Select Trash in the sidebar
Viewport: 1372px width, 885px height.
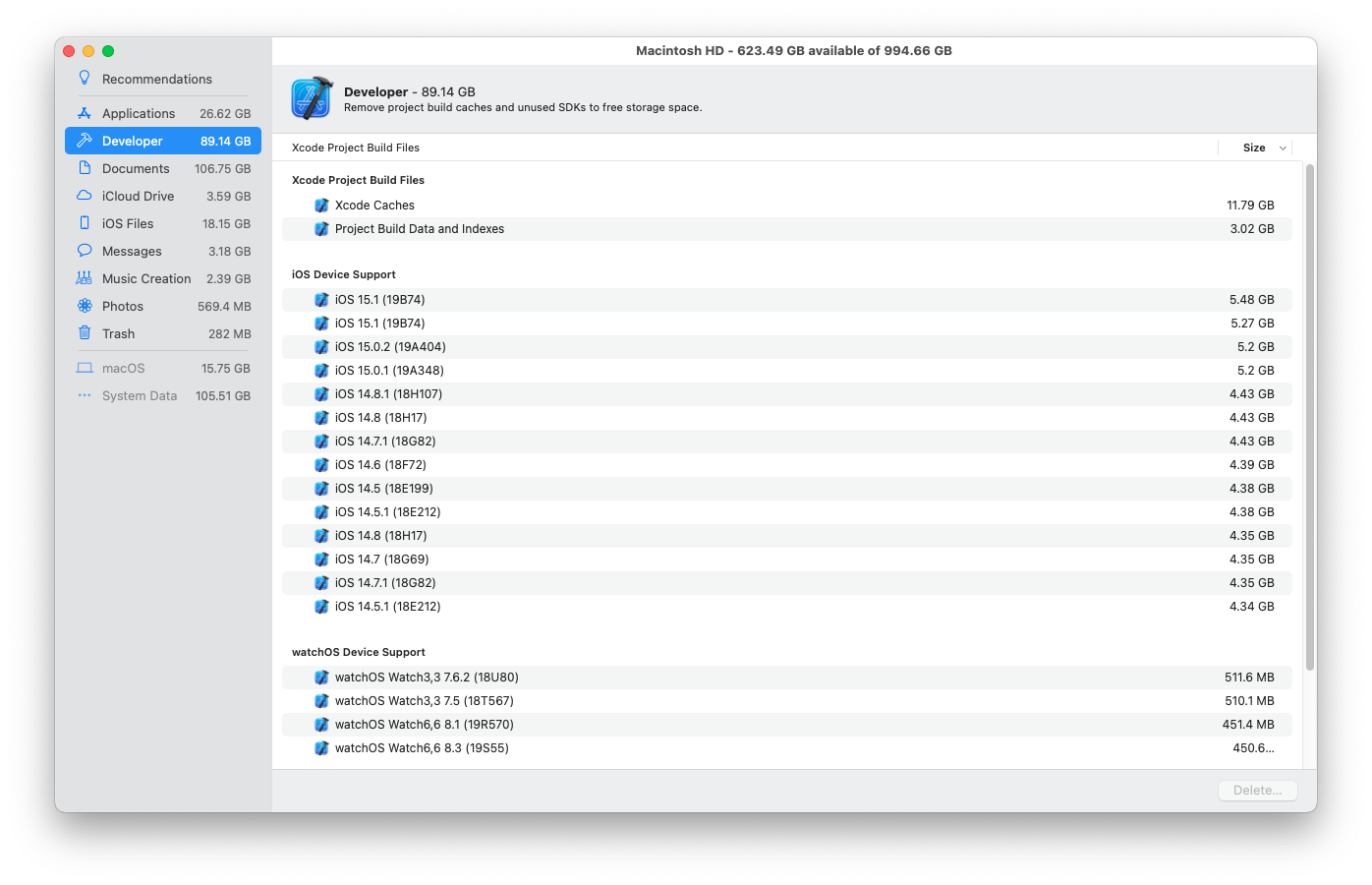point(163,333)
